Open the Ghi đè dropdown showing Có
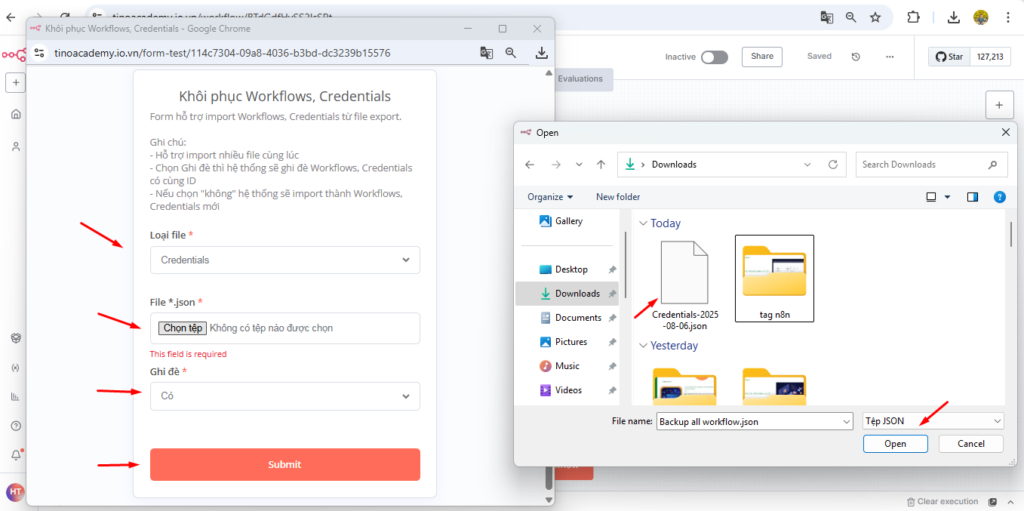The width and height of the screenshot is (1024, 511). (285, 396)
